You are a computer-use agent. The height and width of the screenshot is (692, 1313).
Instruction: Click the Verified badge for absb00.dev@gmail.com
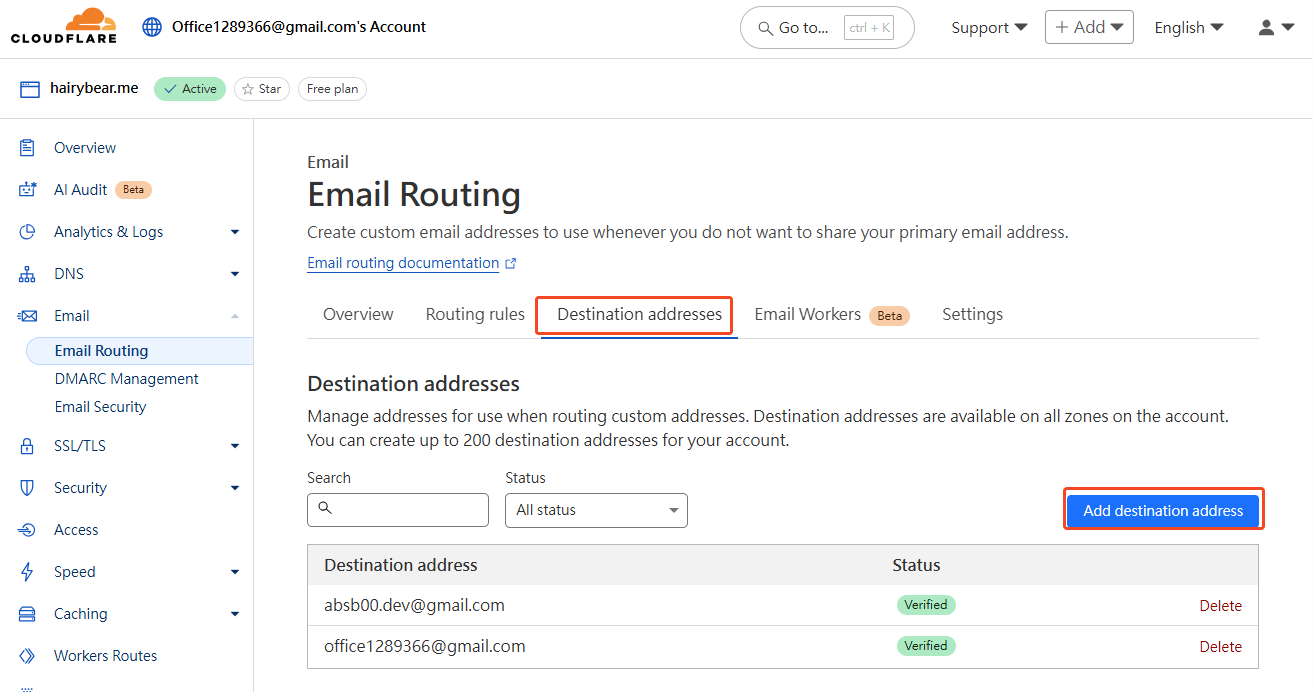coord(926,604)
